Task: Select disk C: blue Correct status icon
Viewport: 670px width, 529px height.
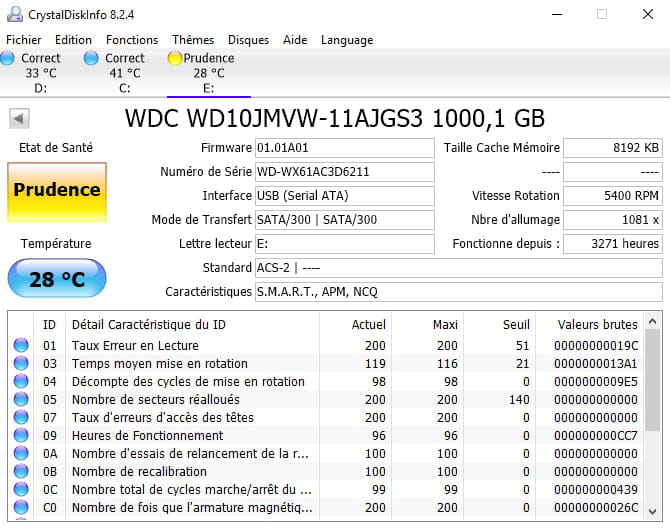Action: coord(91,58)
